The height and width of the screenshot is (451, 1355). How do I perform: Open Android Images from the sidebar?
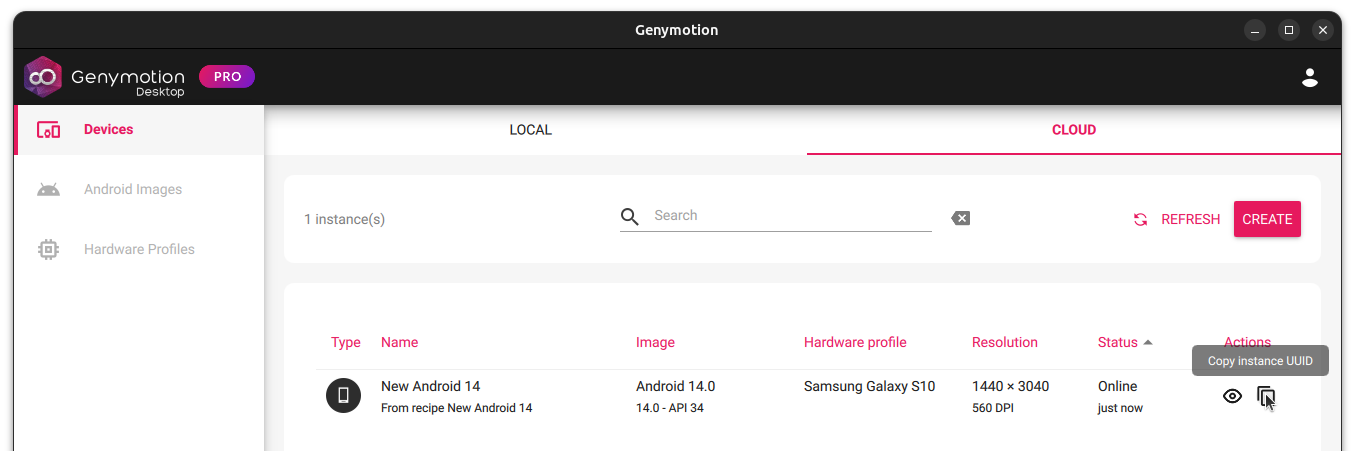click(x=132, y=190)
